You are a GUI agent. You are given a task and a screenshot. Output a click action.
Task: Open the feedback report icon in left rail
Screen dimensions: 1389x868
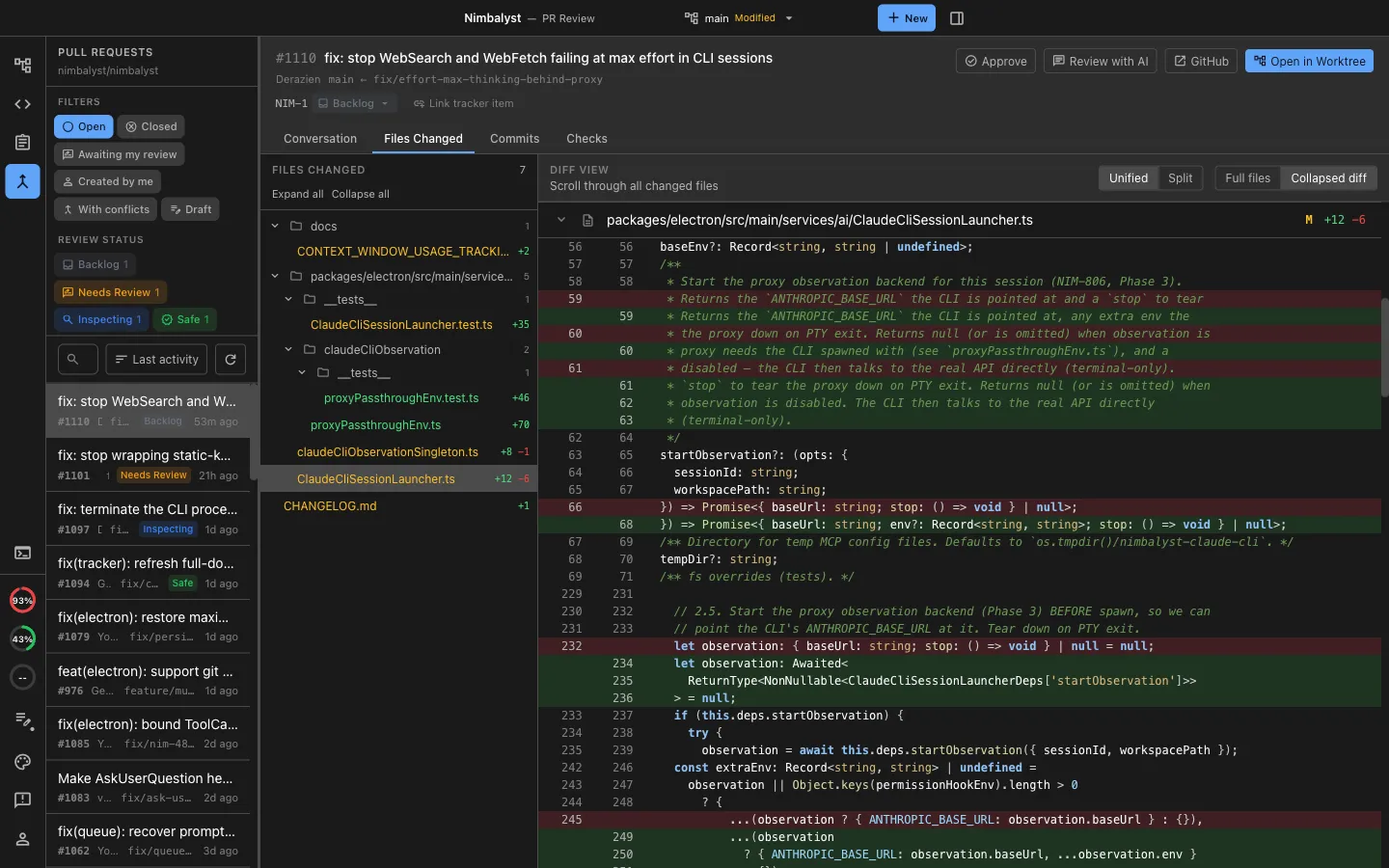tap(22, 800)
